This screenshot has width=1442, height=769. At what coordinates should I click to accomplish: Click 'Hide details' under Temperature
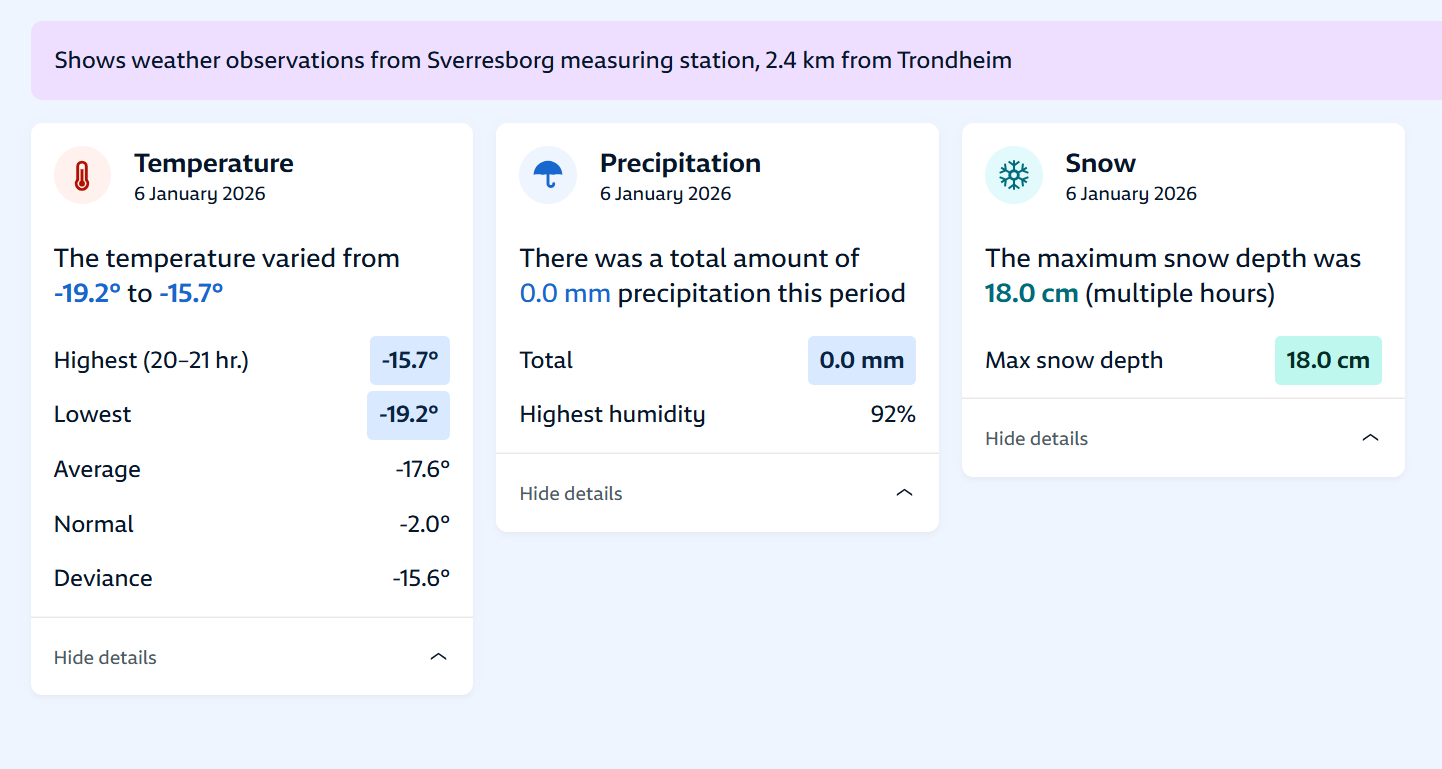click(105, 657)
